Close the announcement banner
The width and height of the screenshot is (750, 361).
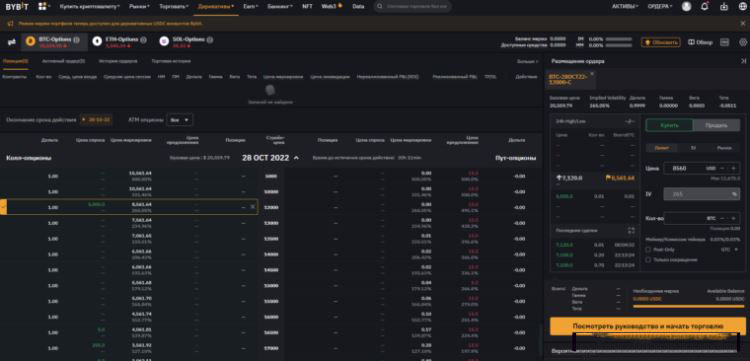tap(743, 23)
